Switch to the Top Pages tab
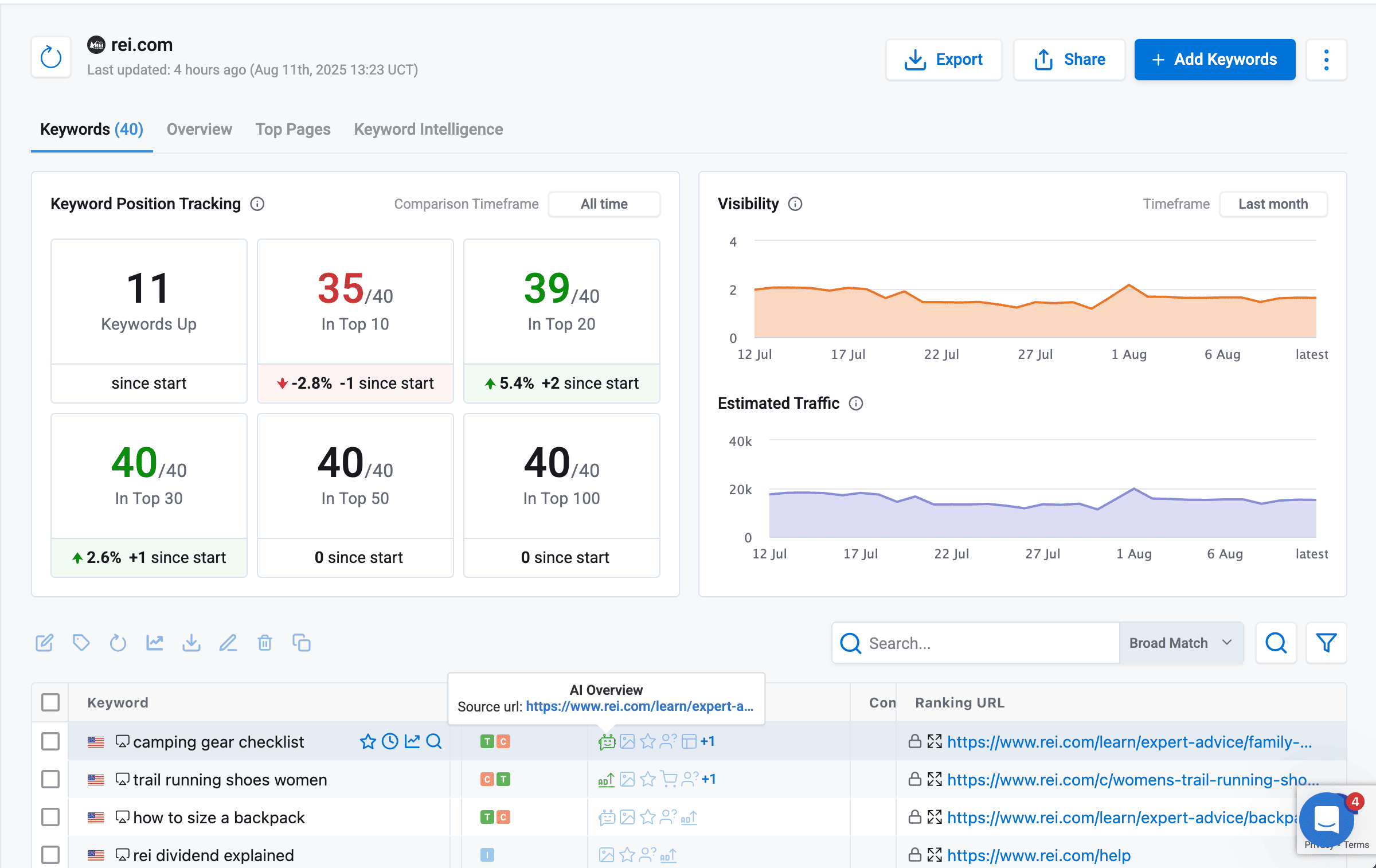 click(x=293, y=130)
